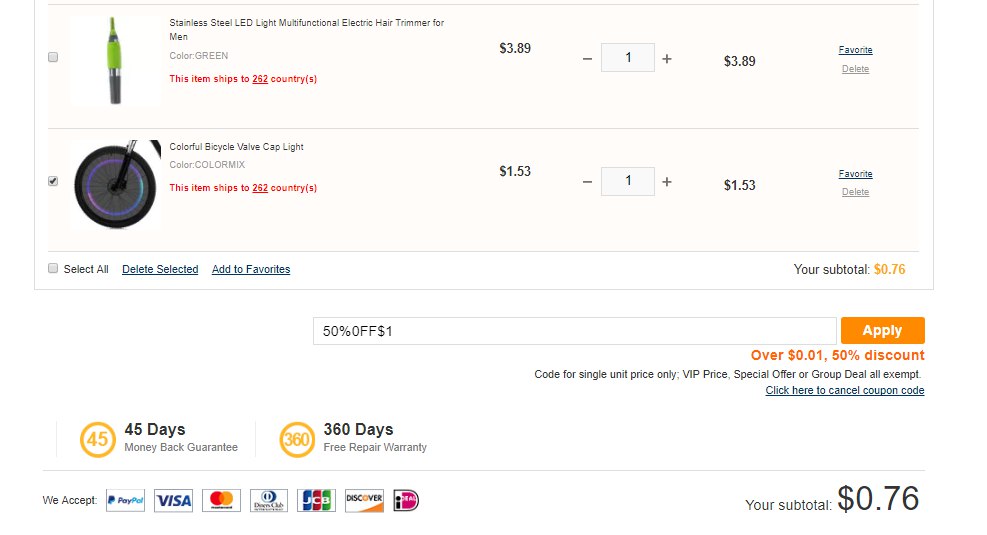Image resolution: width=987 pixels, height=535 pixels.
Task: Tick the Select All checkbox
Action: click(x=53, y=268)
